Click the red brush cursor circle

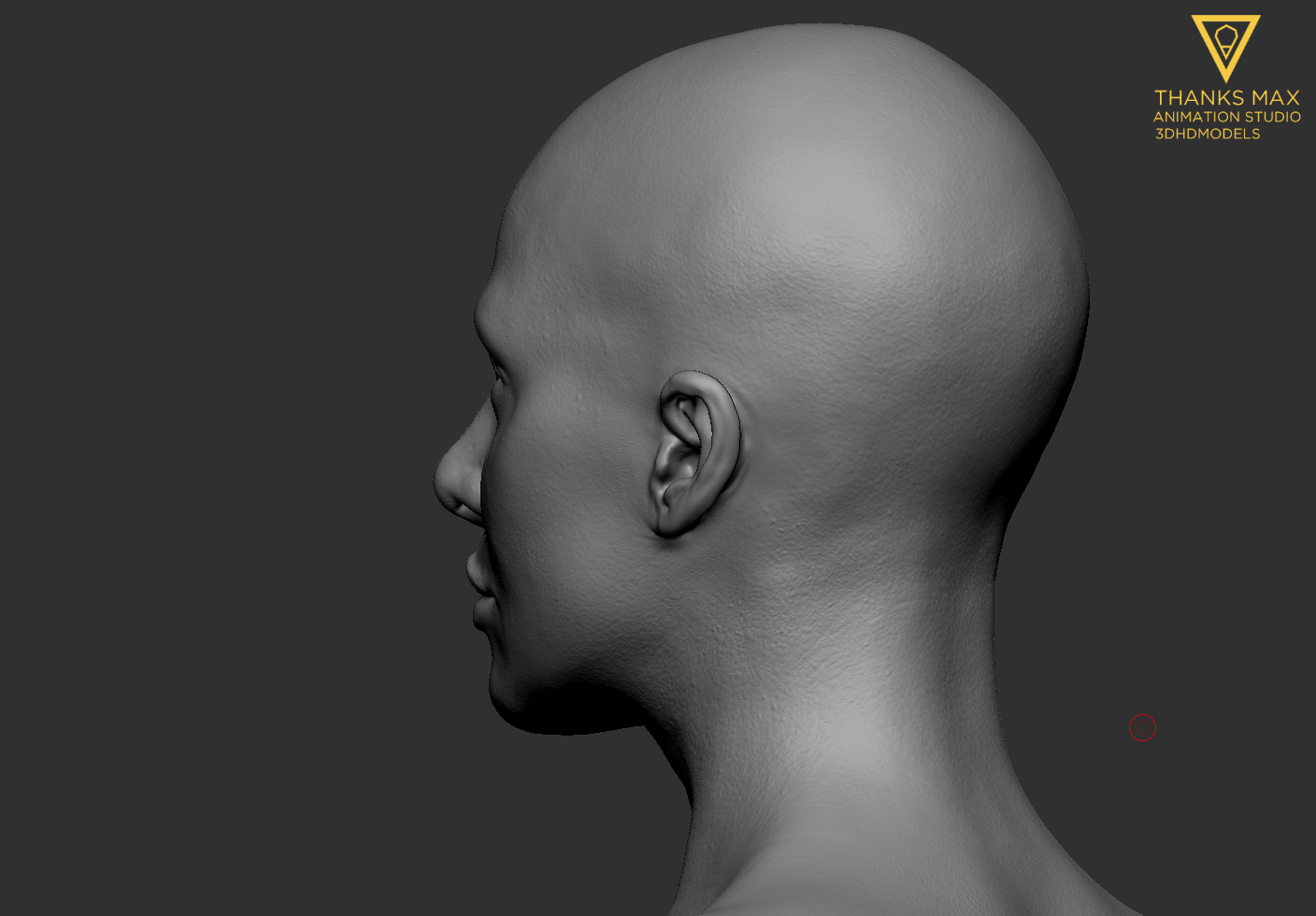(x=1143, y=727)
